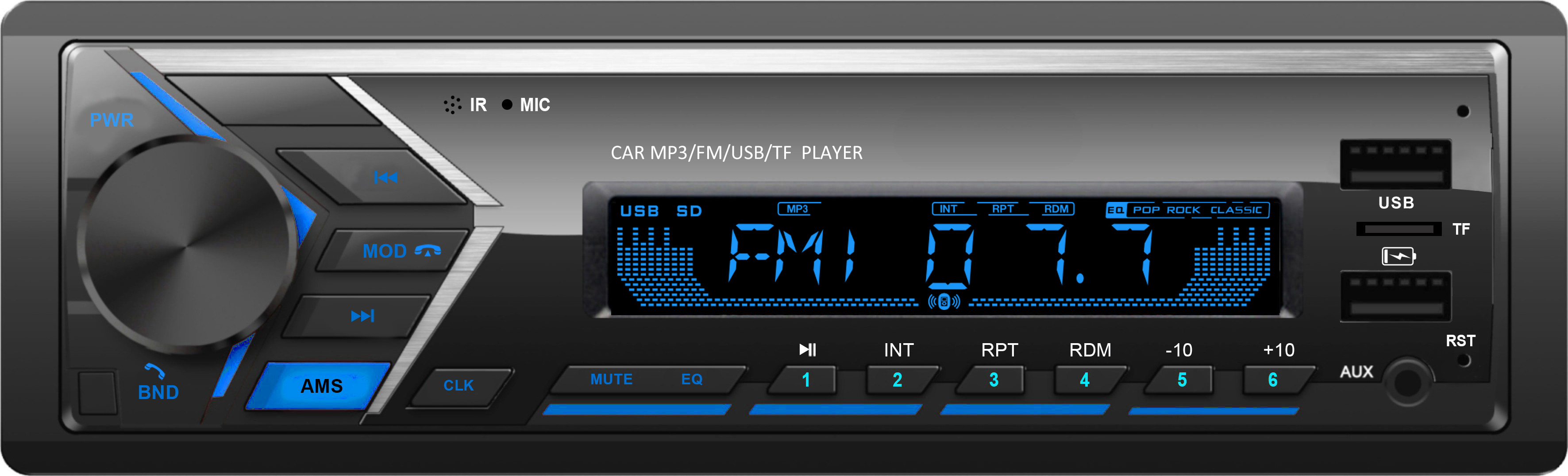Click the ROCK equalizer preset on display
Image resolution: width=1568 pixels, height=476 pixels.
pyautogui.click(x=1183, y=210)
